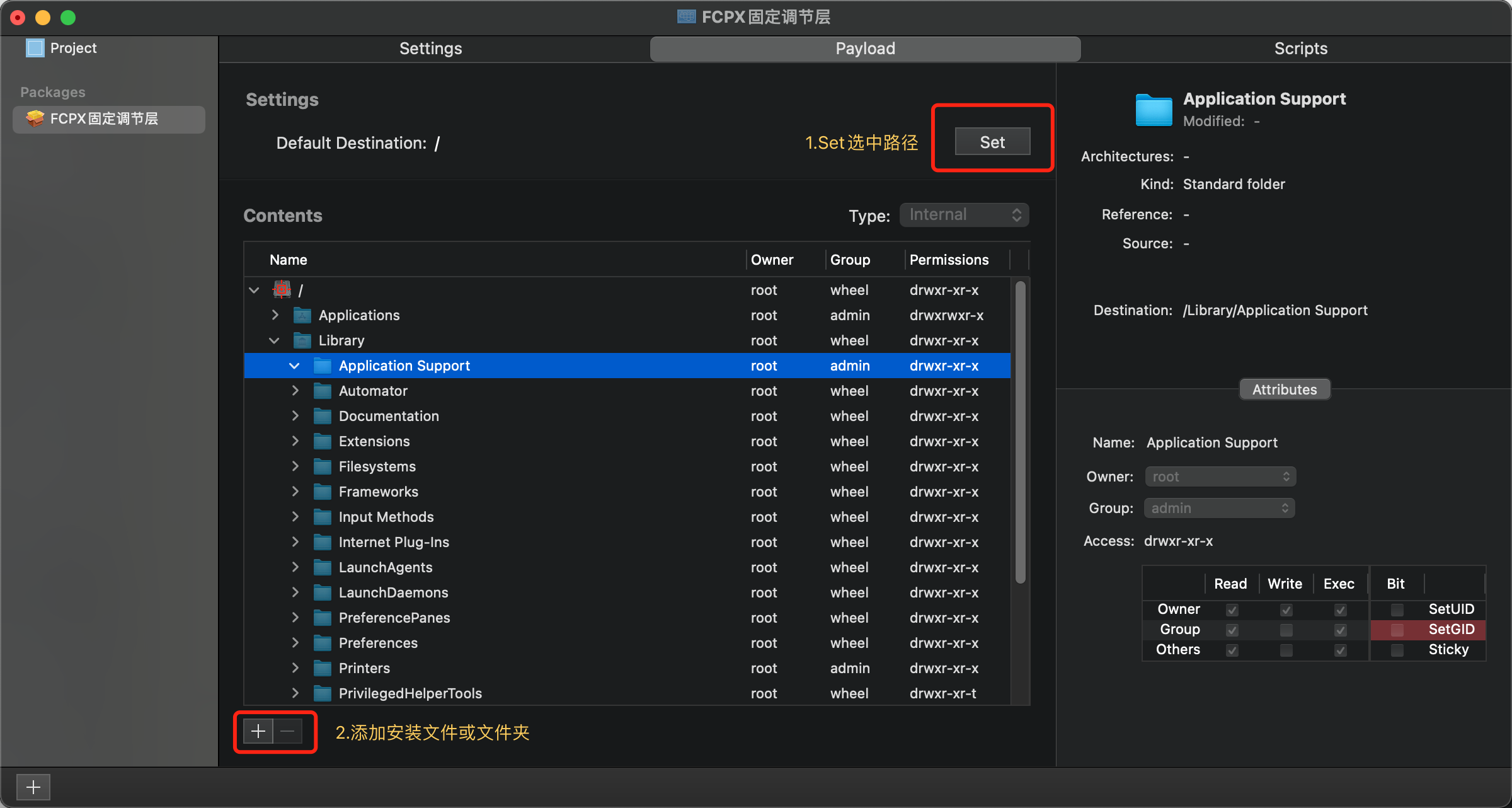Select the Documentation row in Contents
The width and height of the screenshot is (1512, 808).
coord(627,416)
